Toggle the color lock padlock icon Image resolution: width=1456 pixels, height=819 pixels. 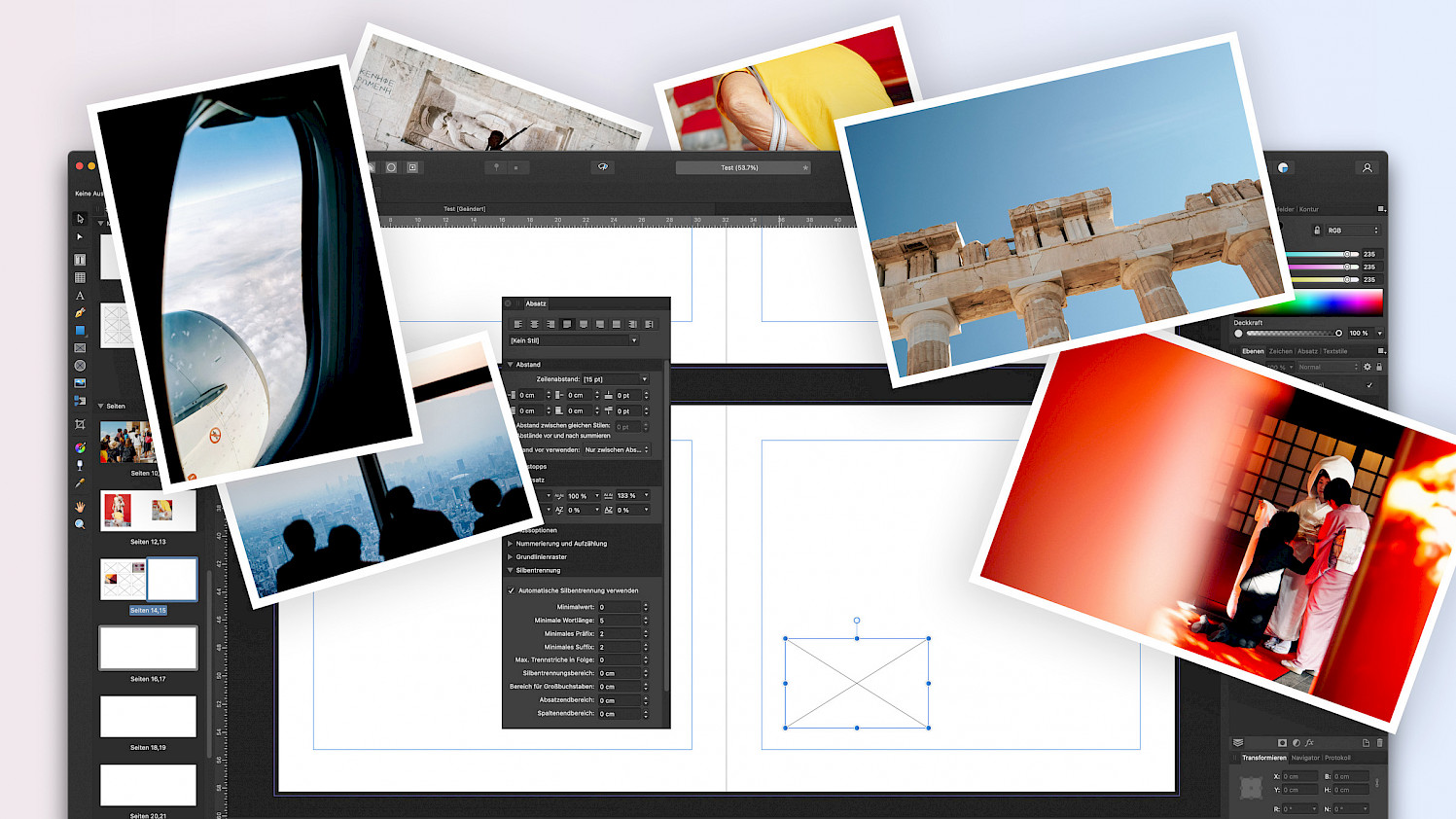pos(1317,231)
